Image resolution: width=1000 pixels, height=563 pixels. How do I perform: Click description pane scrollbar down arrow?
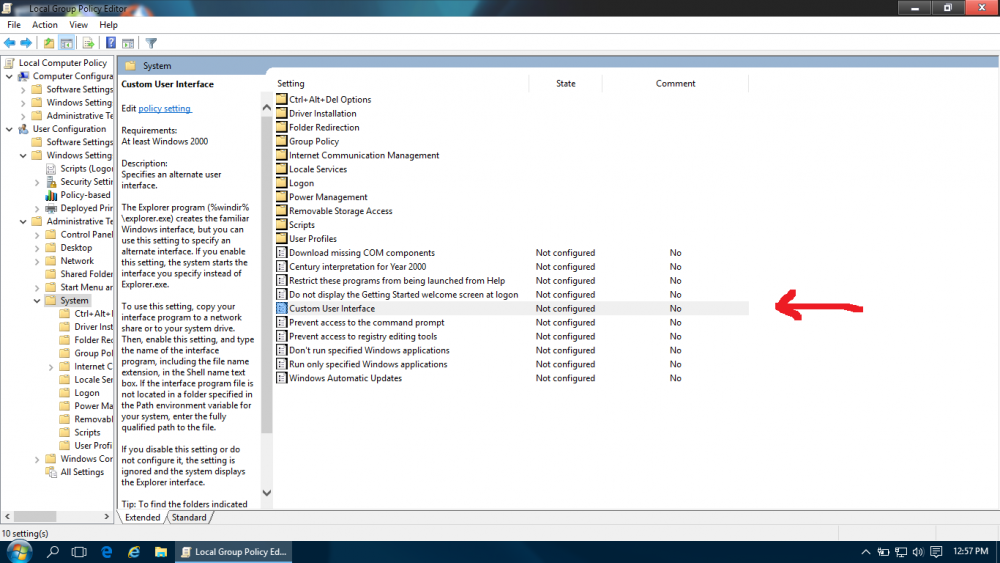pos(266,492)
